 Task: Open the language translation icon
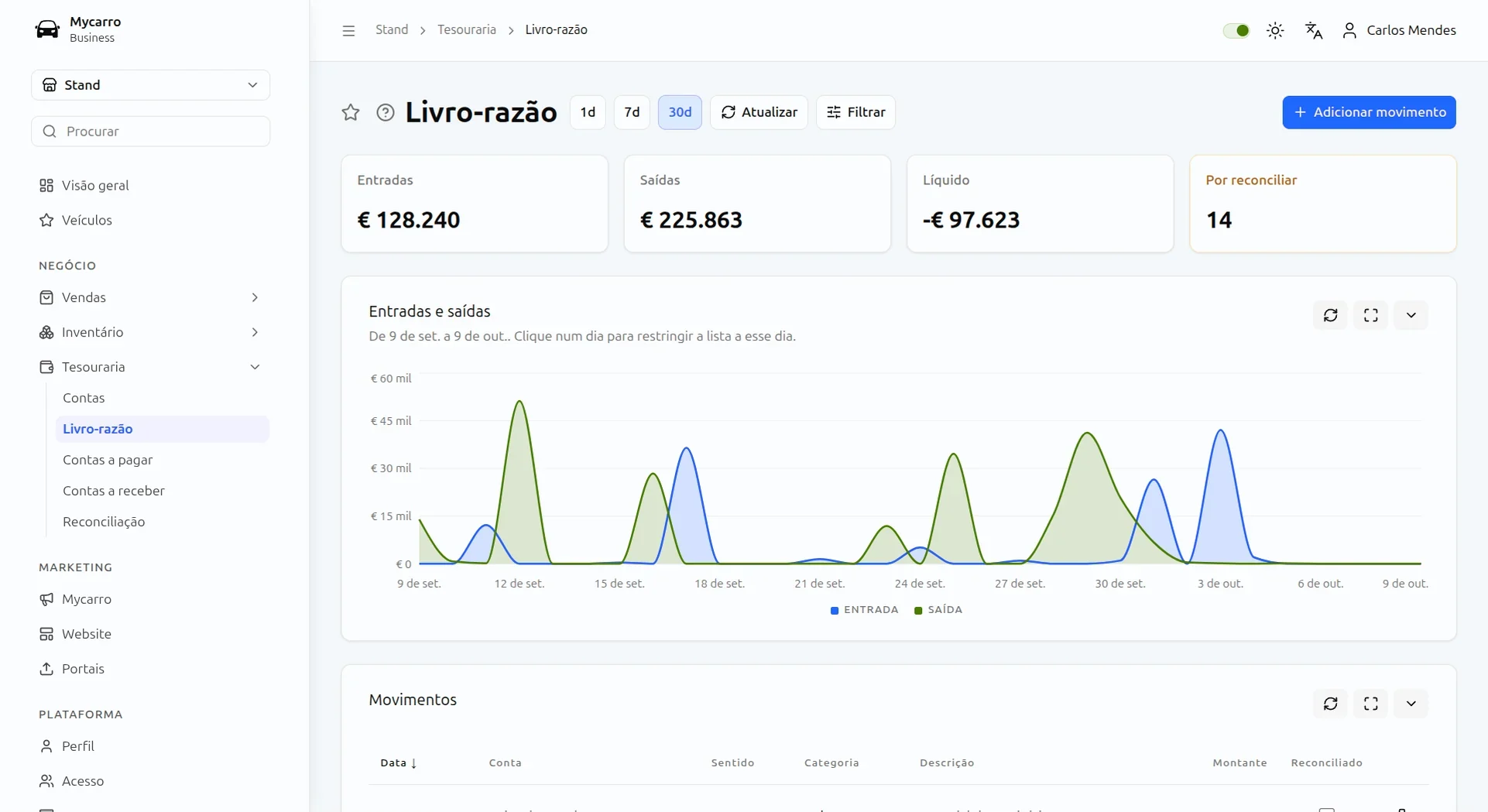click(1314, 30)
